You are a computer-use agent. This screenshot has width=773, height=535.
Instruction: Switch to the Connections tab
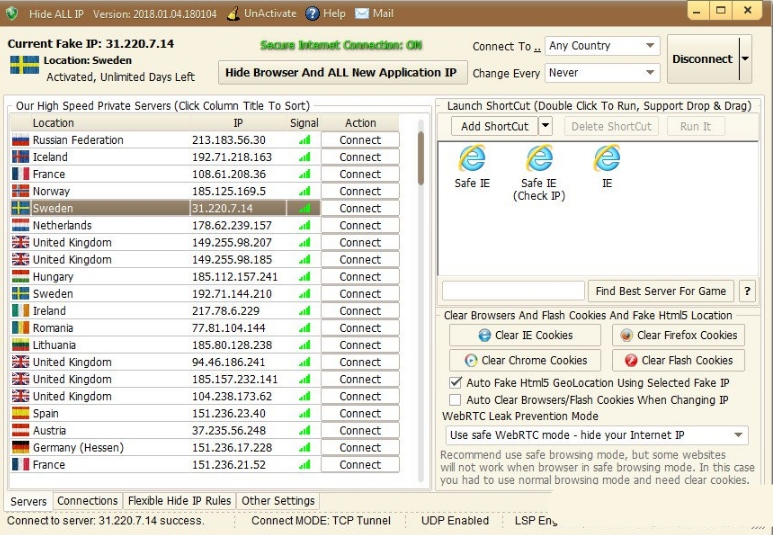click(87, 501)
